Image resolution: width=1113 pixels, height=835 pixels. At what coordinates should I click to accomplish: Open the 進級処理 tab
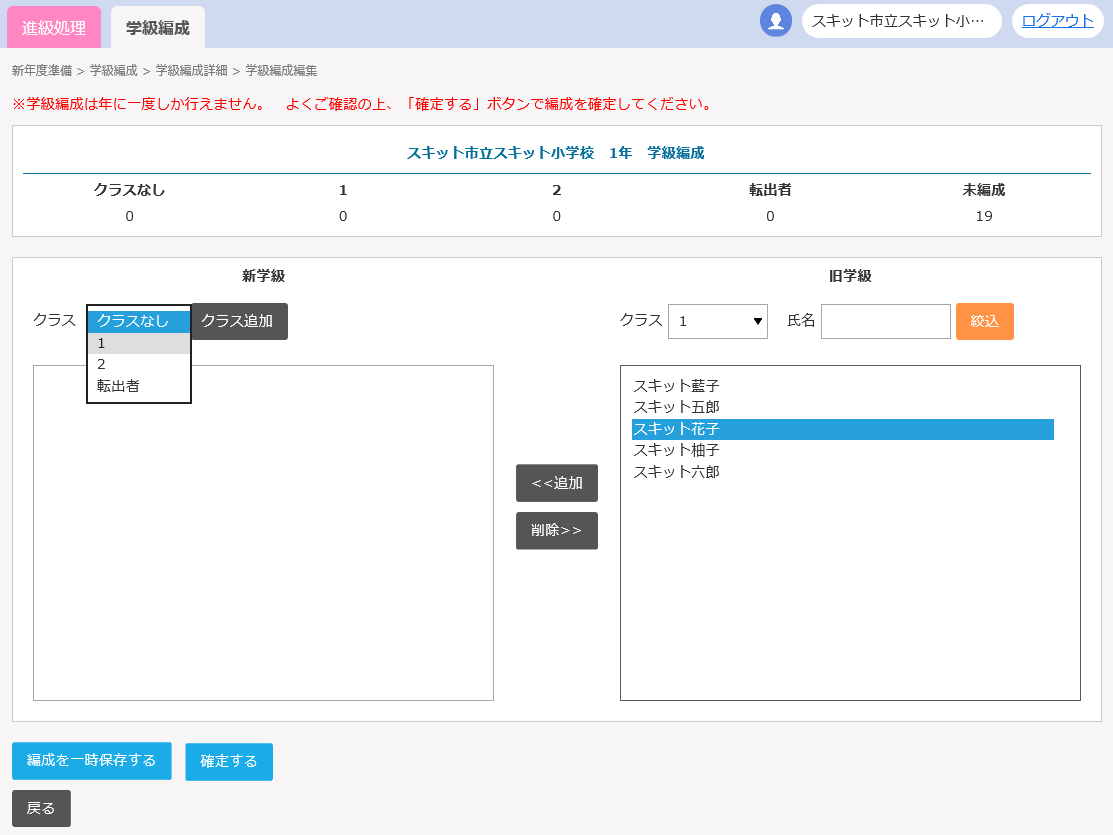[54, 27]
